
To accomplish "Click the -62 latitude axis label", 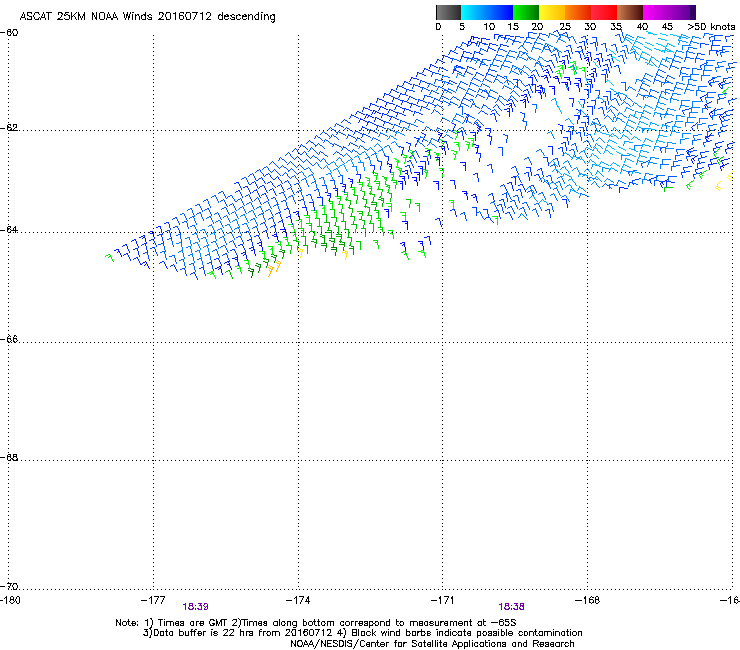I will coord(9,128).
